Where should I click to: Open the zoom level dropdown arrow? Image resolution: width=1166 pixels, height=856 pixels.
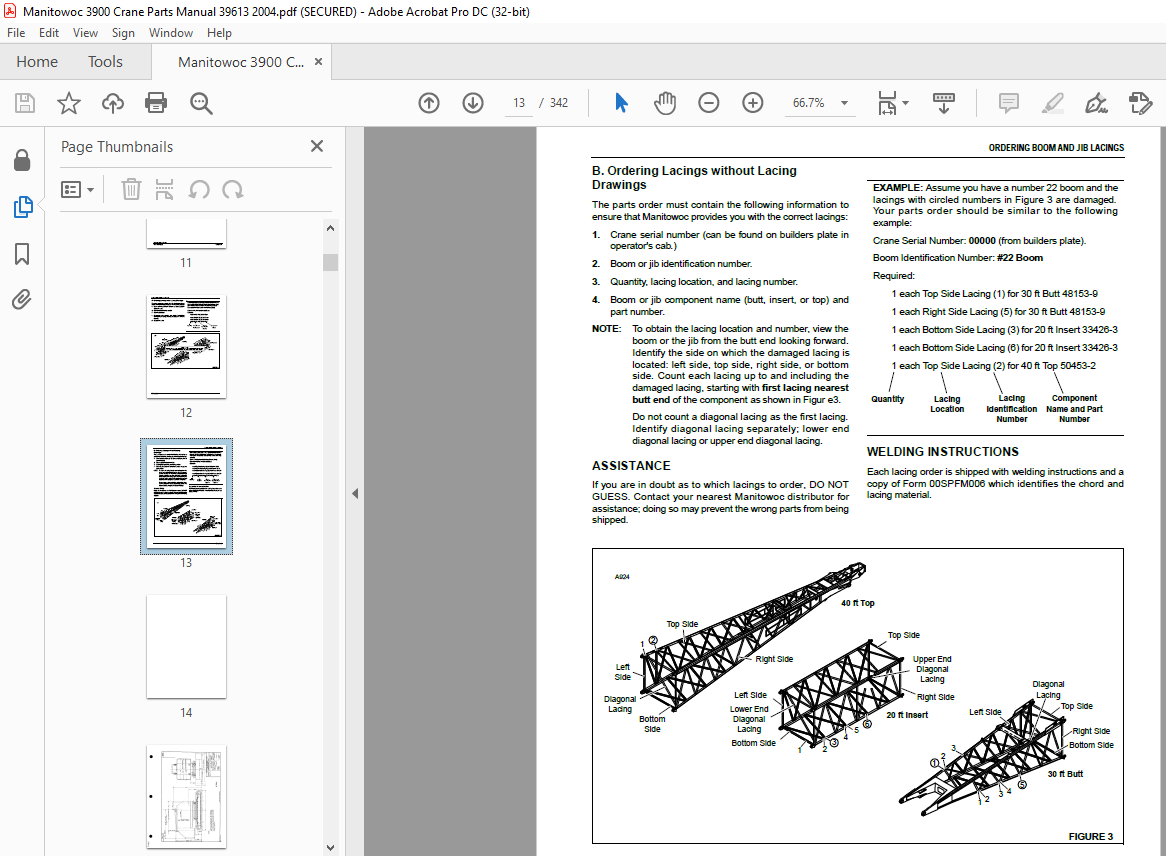[x=844, y=103]
